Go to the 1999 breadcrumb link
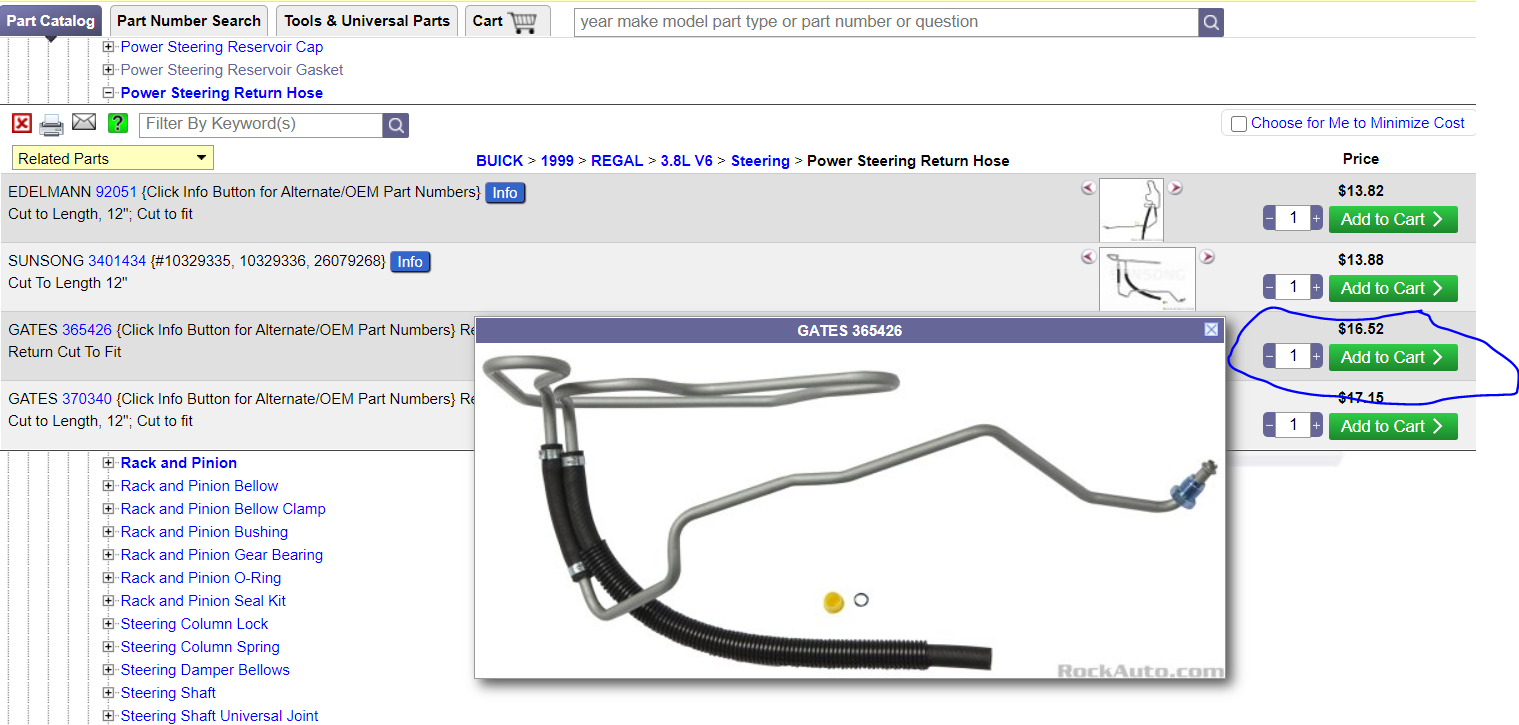Viewport: 1519px width, 725px height. point(557,161)
